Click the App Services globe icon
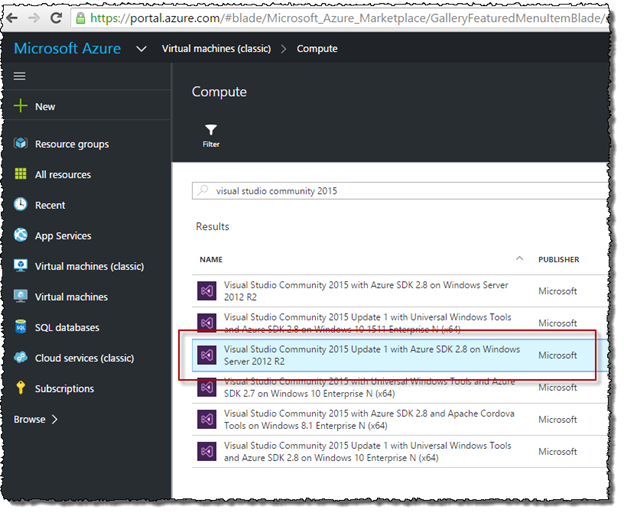 coord(21,235)
